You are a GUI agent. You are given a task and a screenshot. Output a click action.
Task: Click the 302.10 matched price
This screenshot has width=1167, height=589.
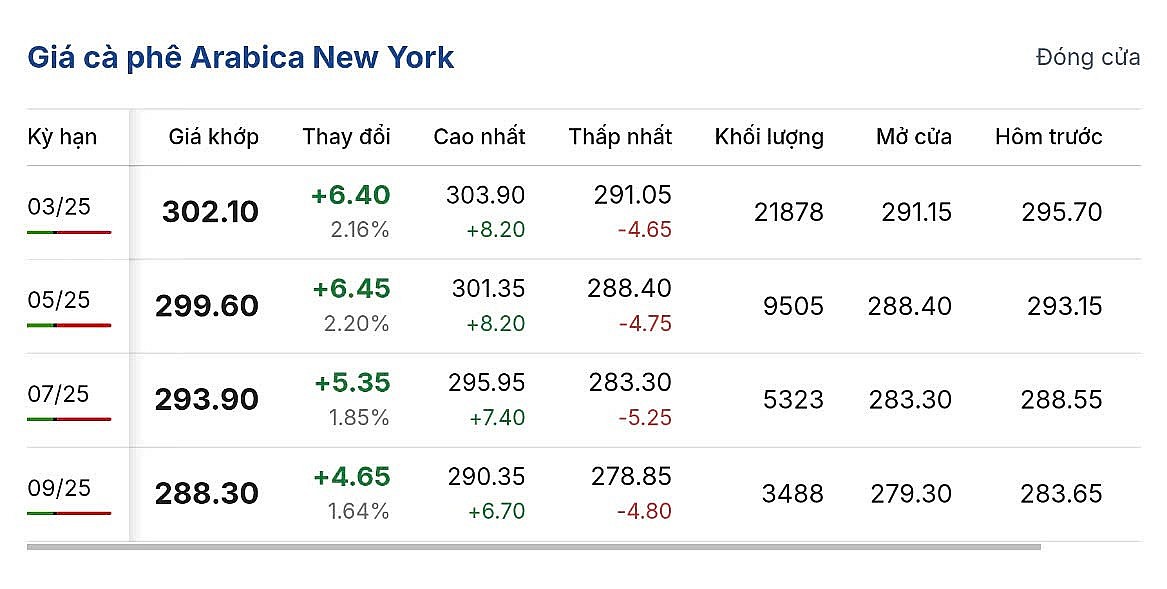[210, 212]
